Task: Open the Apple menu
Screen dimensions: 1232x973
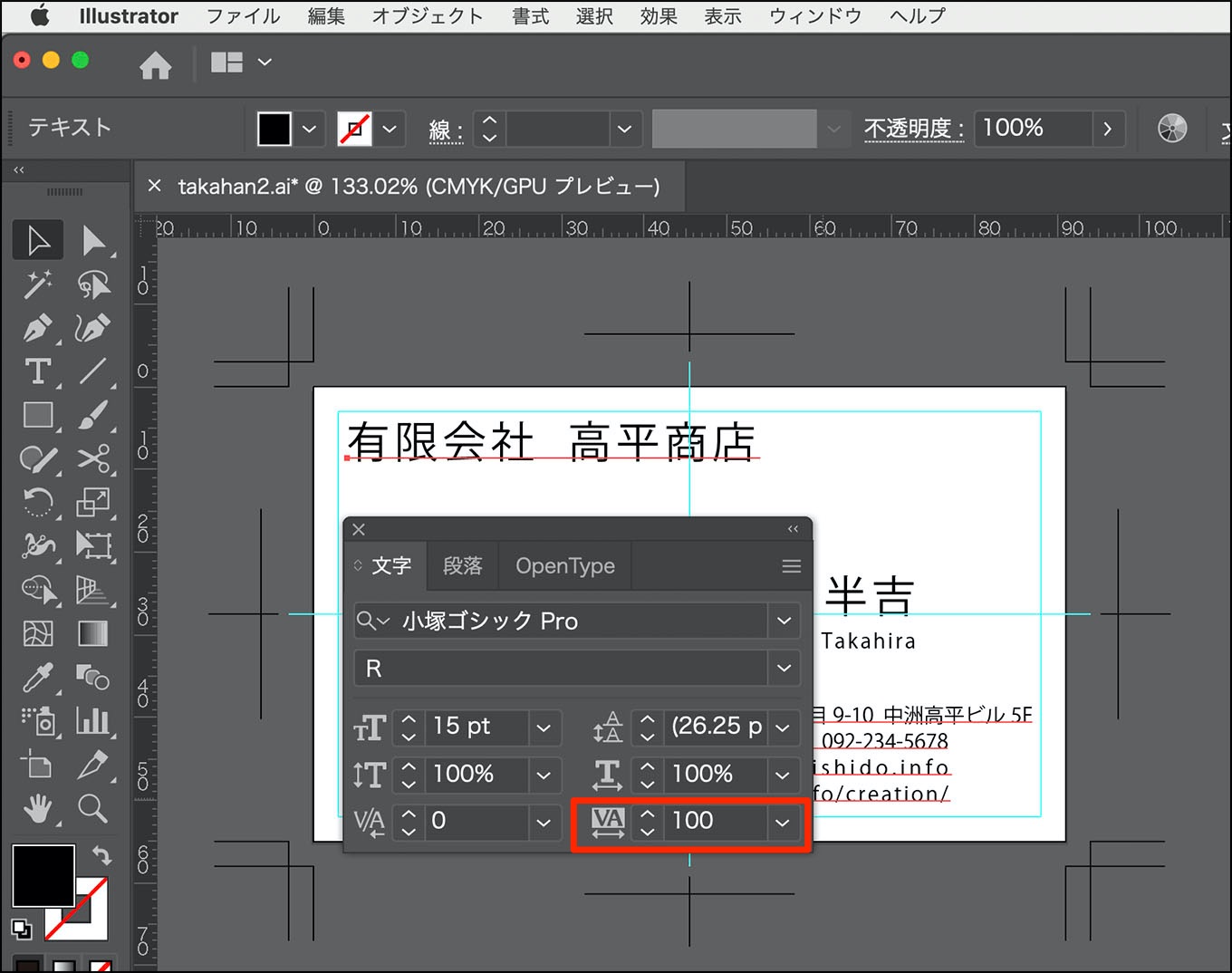Action: tap(41, 16)
